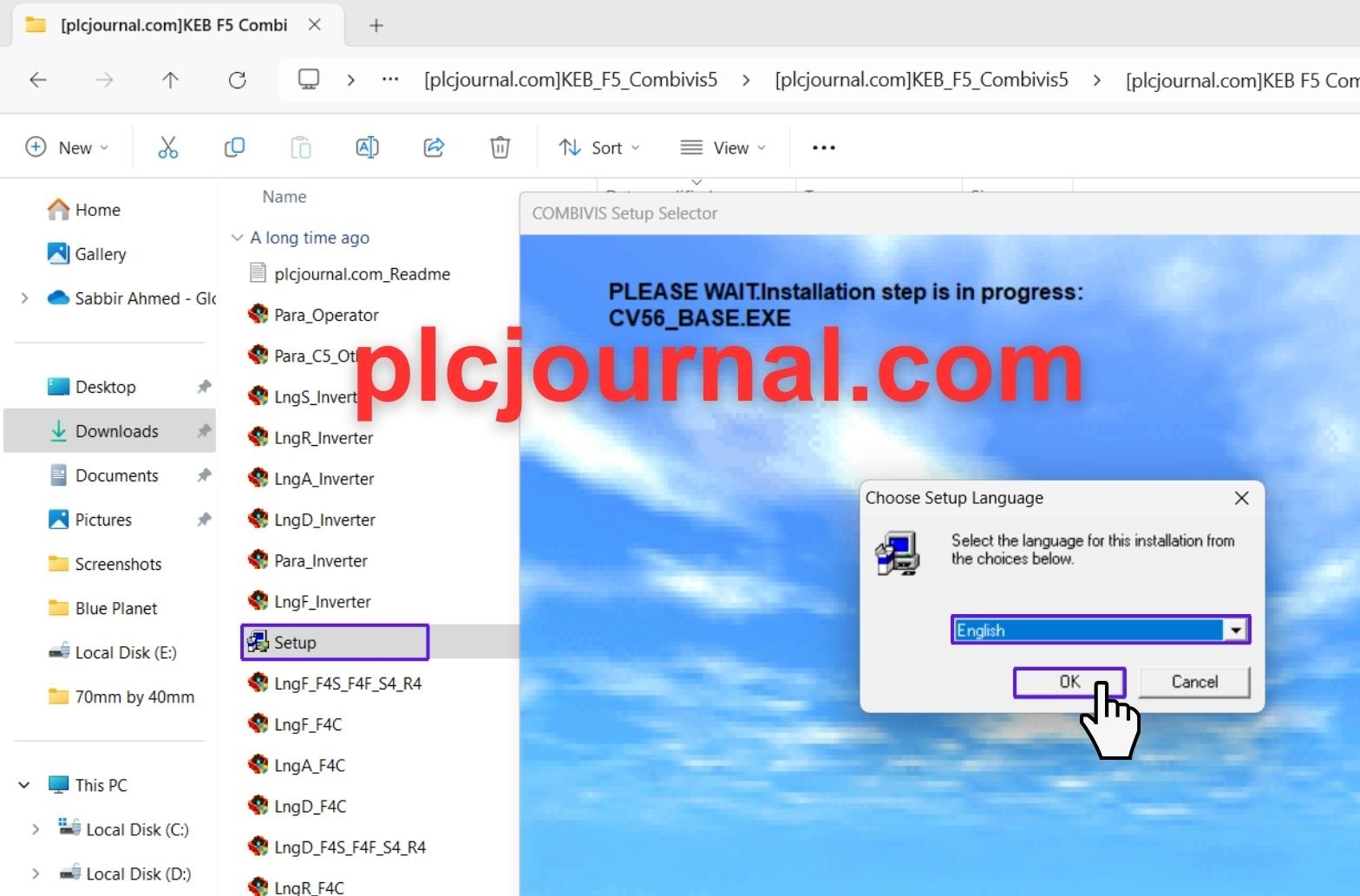Click the Rename icon in toolbar

pos(367,147)
